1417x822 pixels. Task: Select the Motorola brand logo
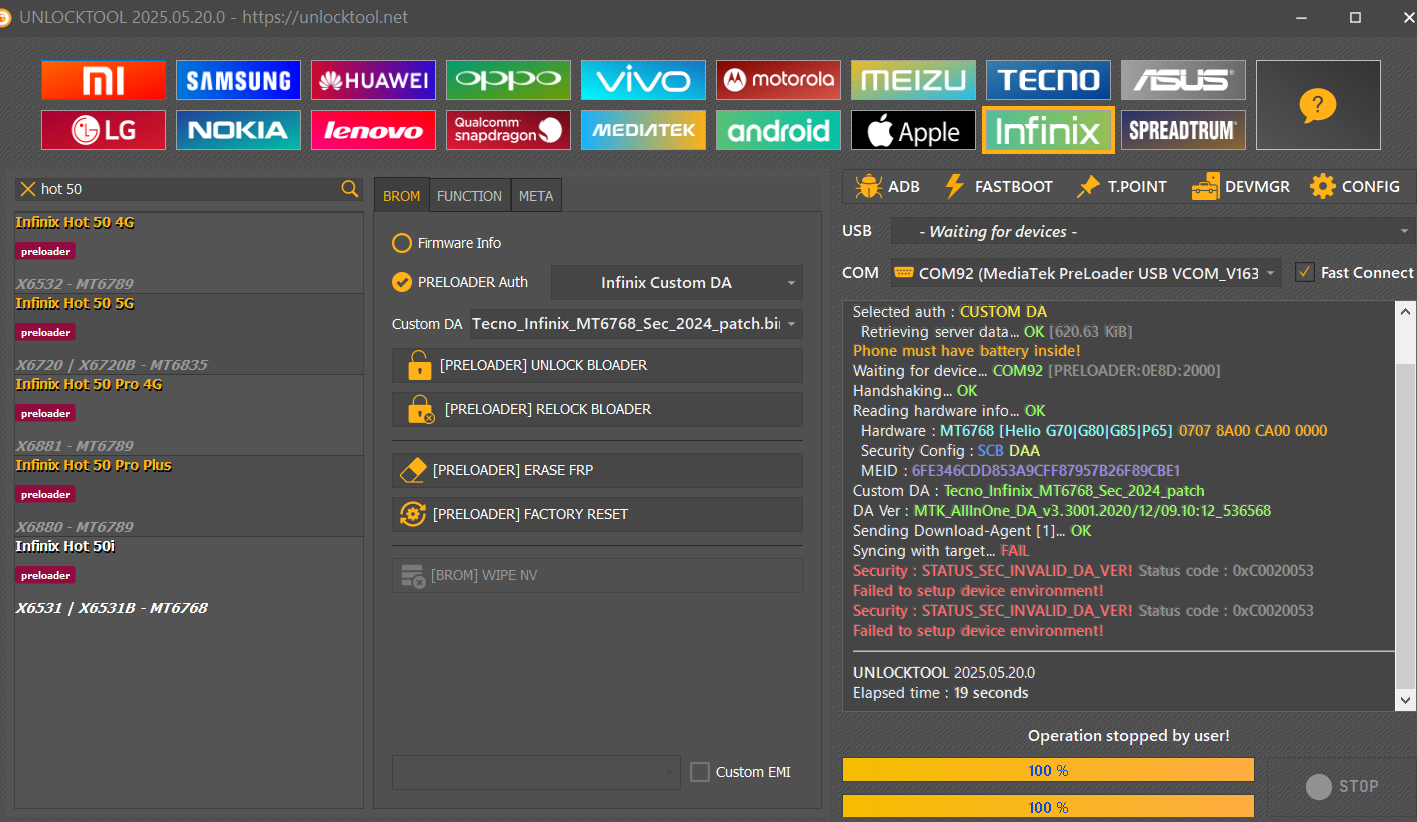[778, 80]
